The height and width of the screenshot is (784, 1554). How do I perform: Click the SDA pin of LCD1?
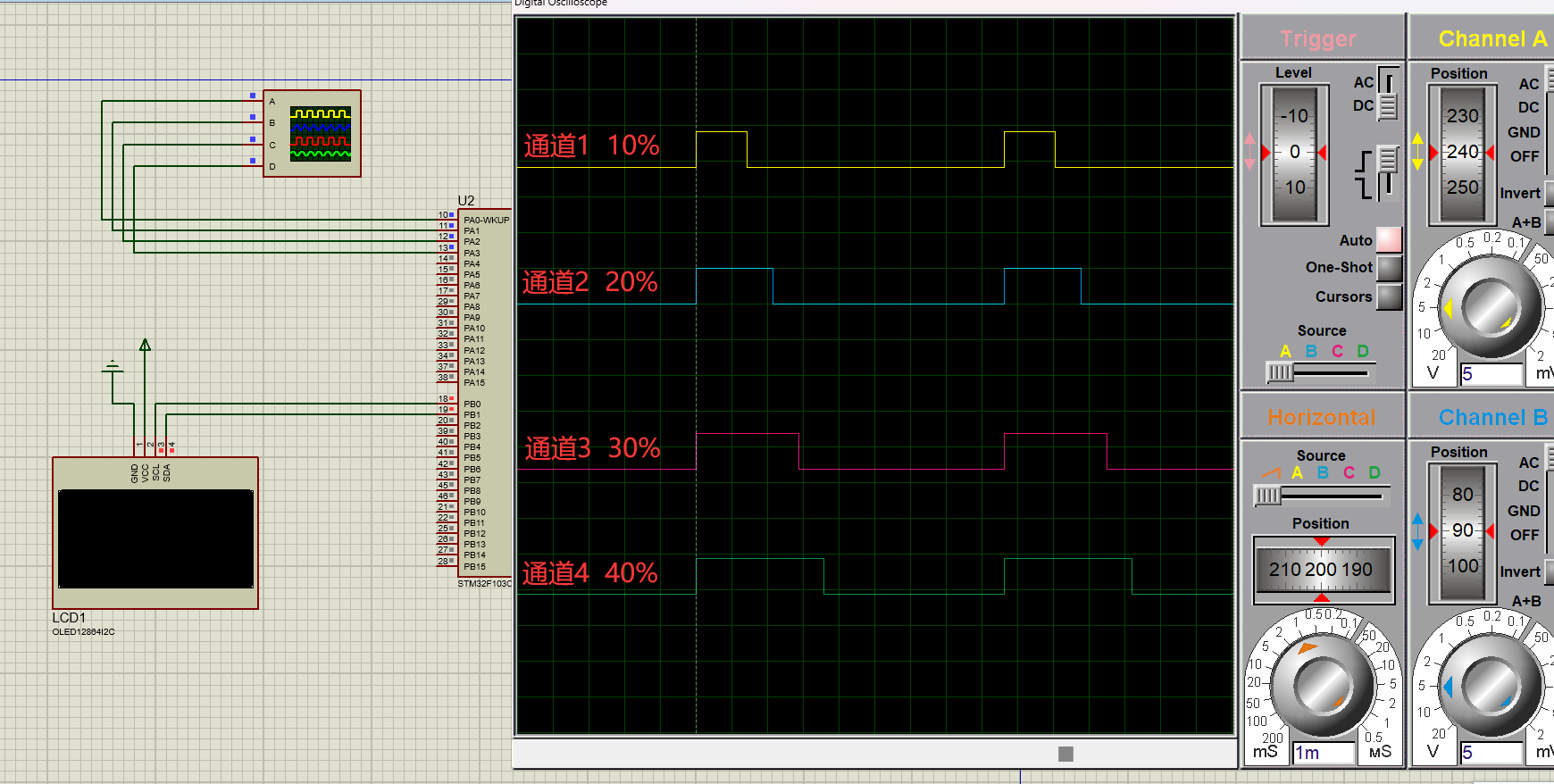pyautogui.click(x=167, y=472)
